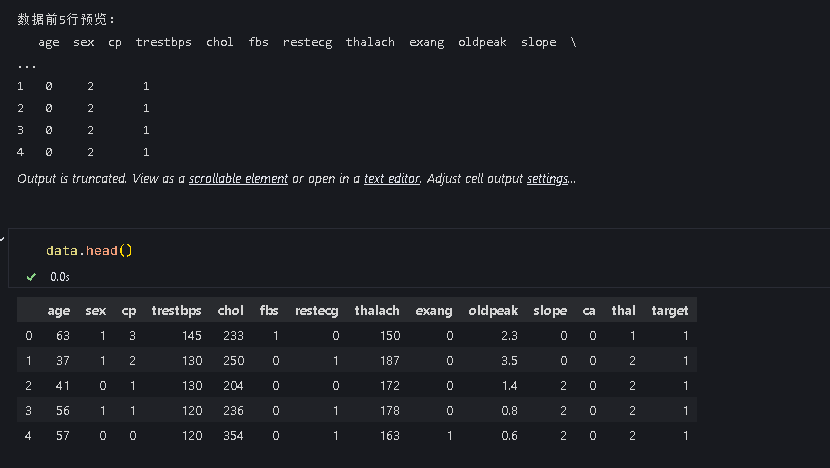Viewport: 830px width, 468px height.
Task: Click oldpeak value 0.8
Action: click(509, 410)
